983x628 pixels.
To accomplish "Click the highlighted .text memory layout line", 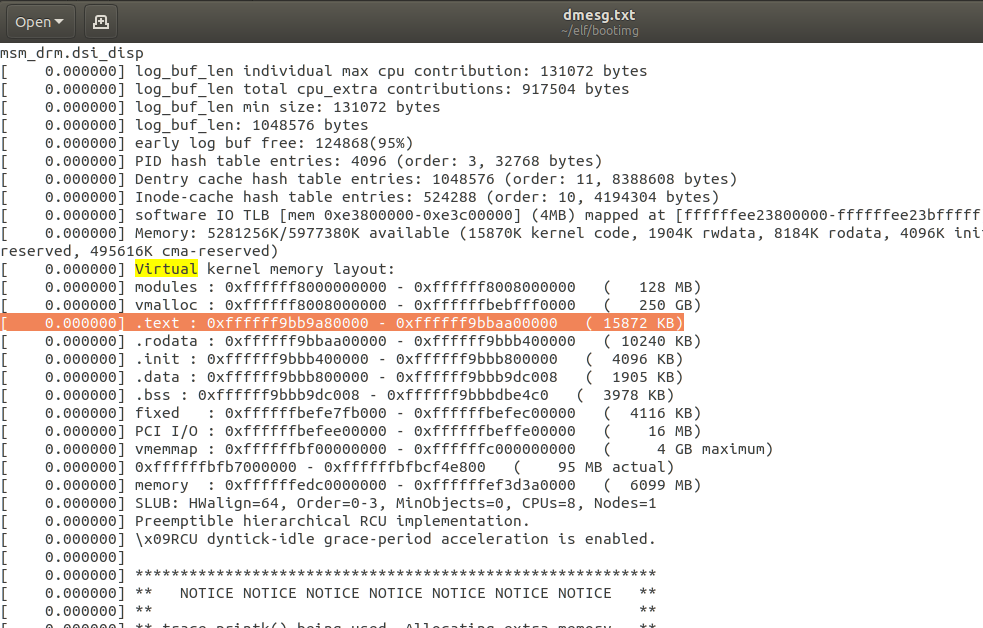I will (x=300, y=322).
